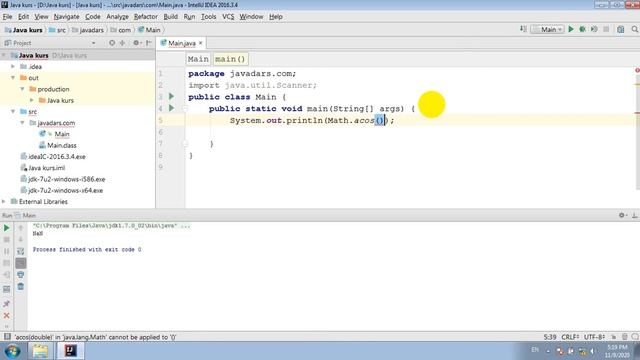This screenshot has height=360, width=640.
Task: Close the Run panel with red X
Action: coord(7,316)
